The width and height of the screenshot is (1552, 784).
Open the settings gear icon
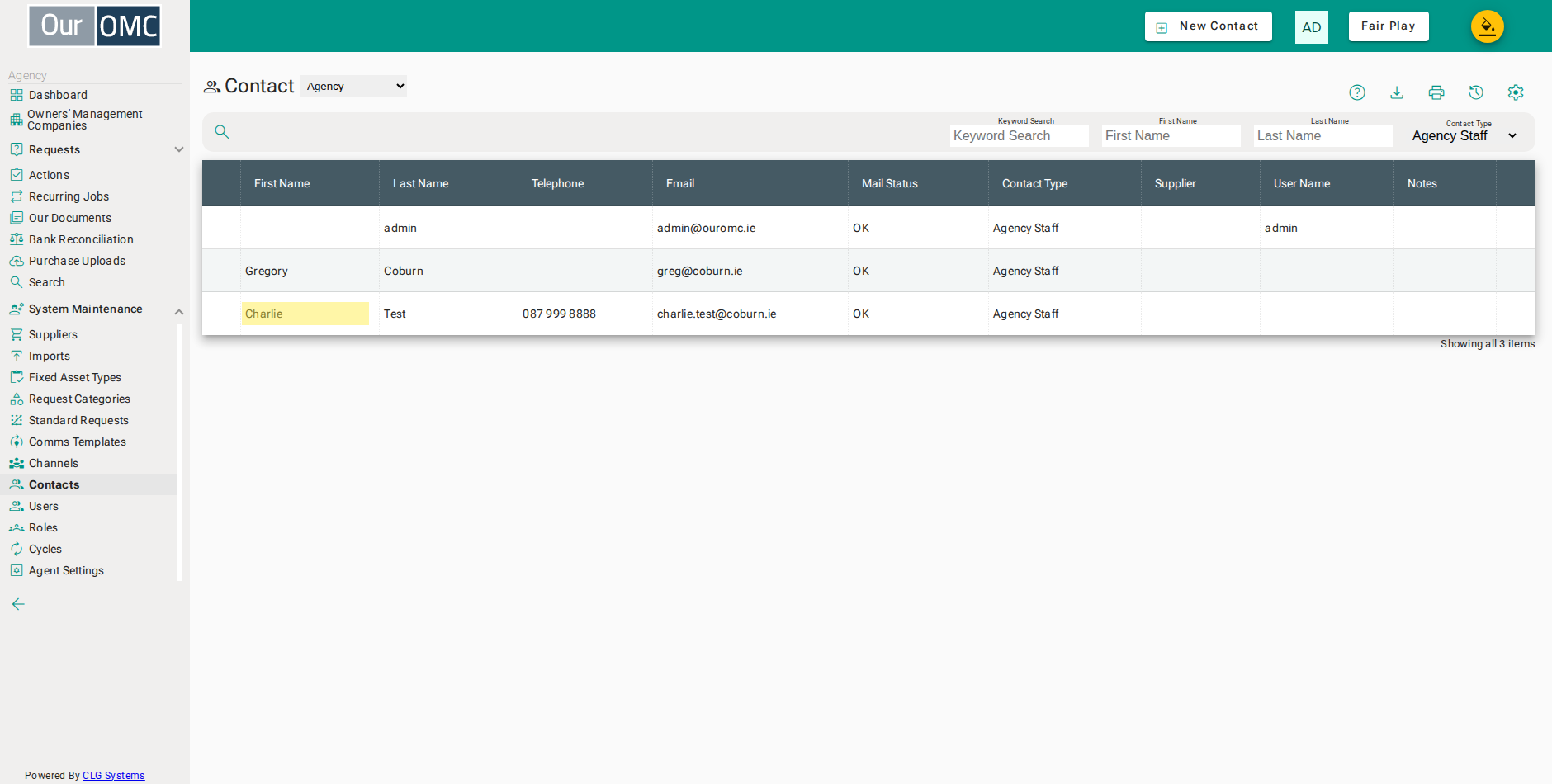1516,92
